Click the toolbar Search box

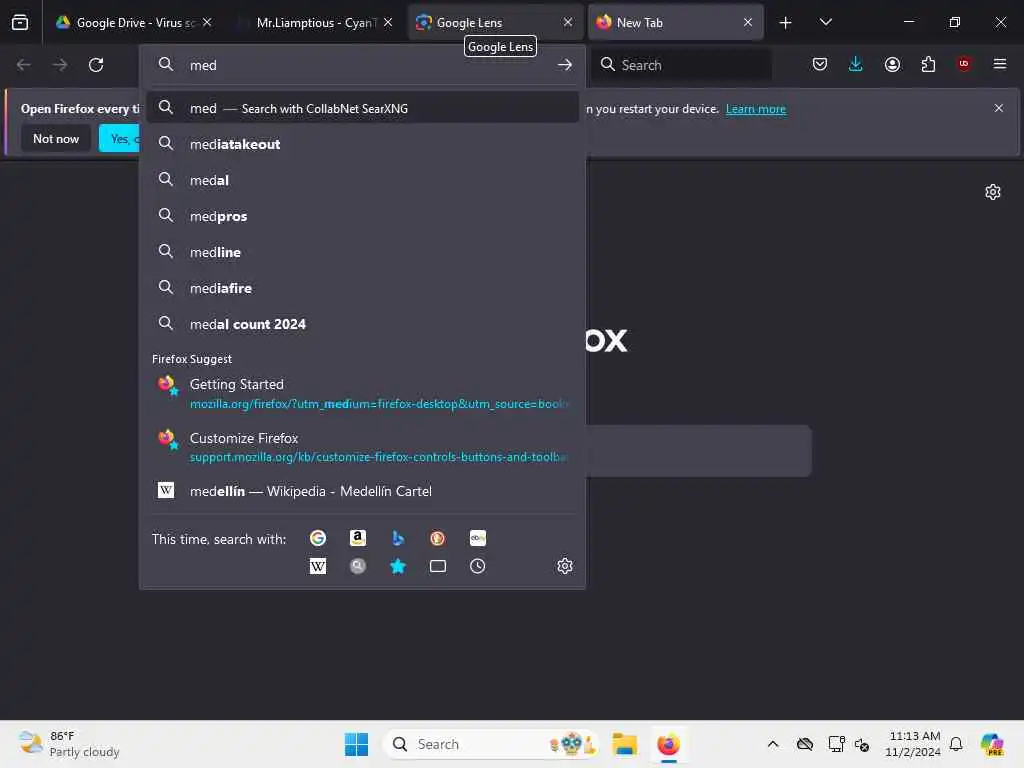pyautogui.click(x=681, y=65)
